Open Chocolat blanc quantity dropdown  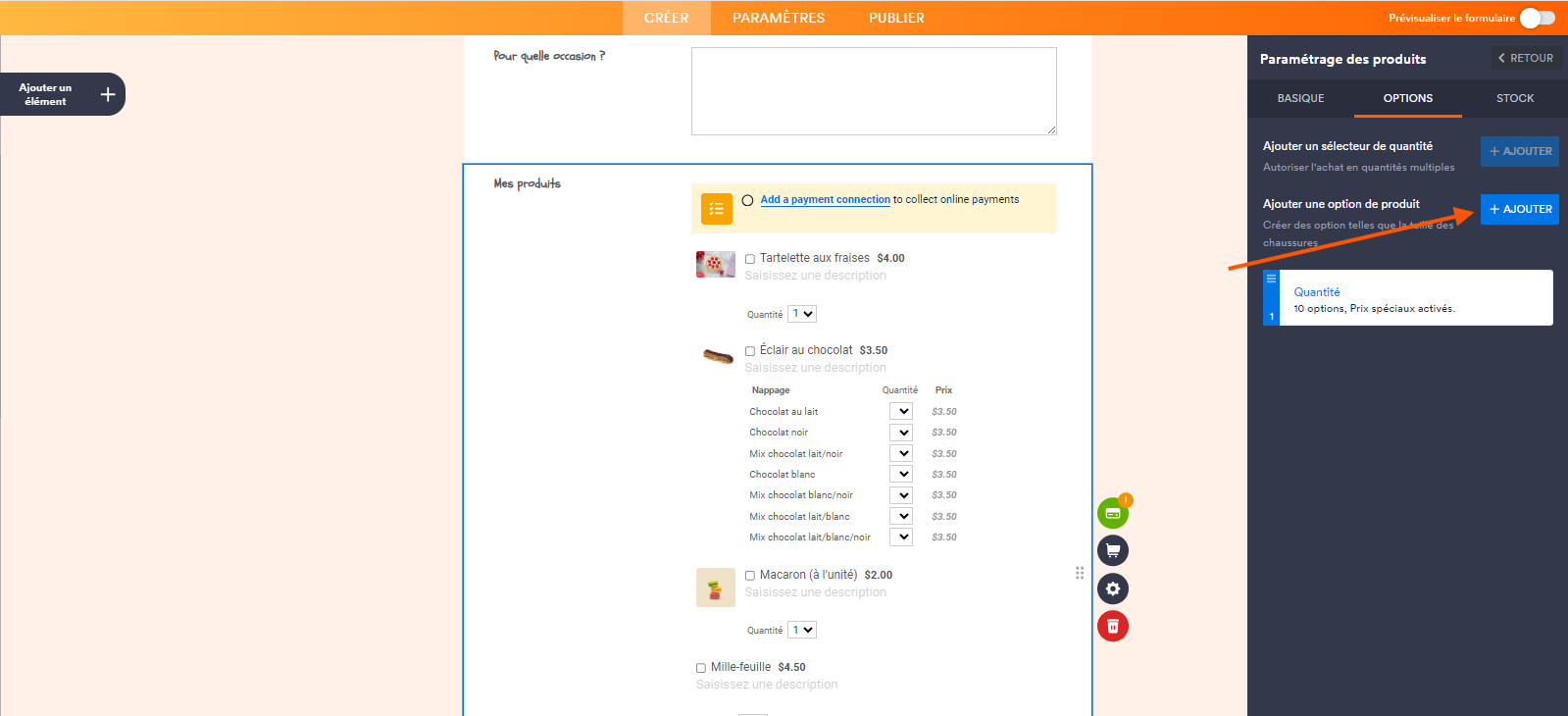click(901, 474)
